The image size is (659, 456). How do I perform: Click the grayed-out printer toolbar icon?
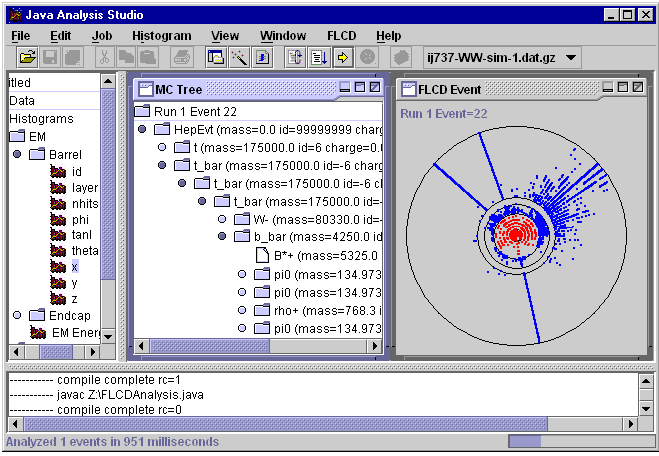point(181,58)
